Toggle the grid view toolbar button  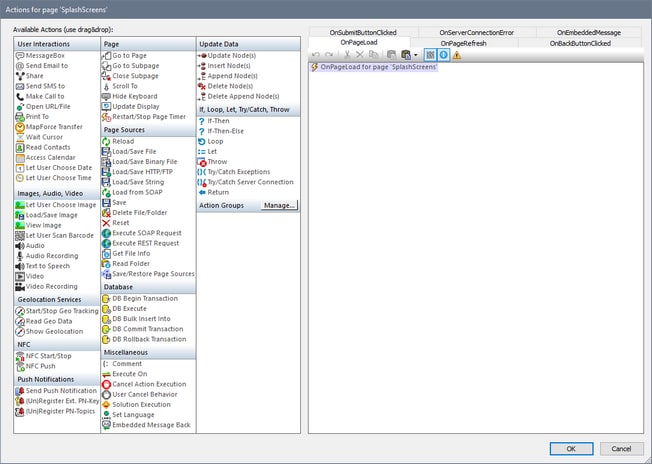tap(430, 55)
